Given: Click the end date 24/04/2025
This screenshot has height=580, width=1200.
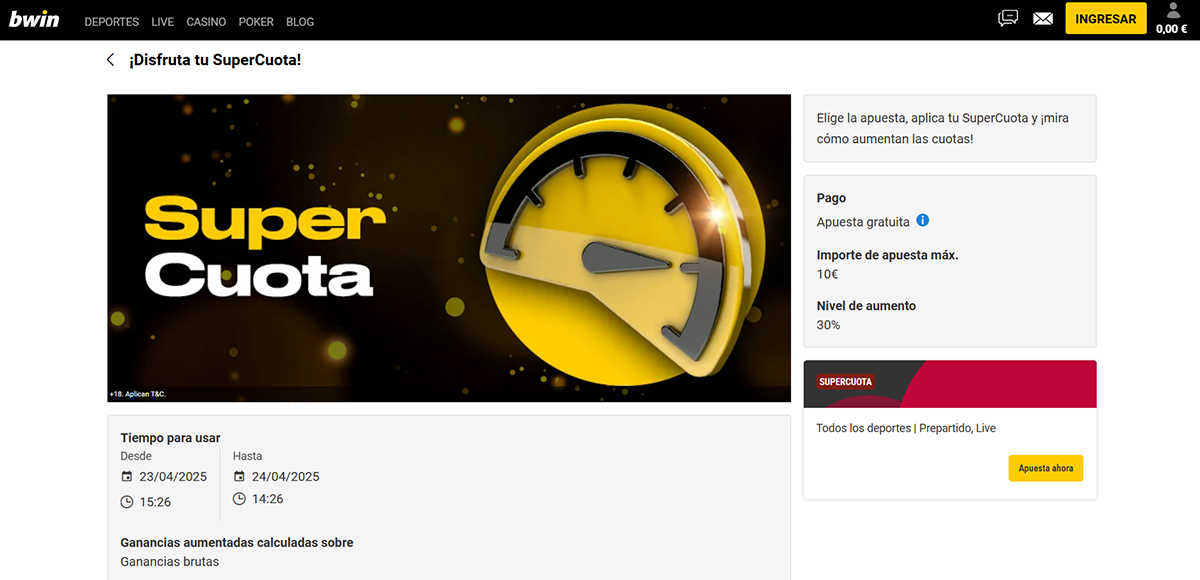Looking at the screenshot, I should pos(286,477).
